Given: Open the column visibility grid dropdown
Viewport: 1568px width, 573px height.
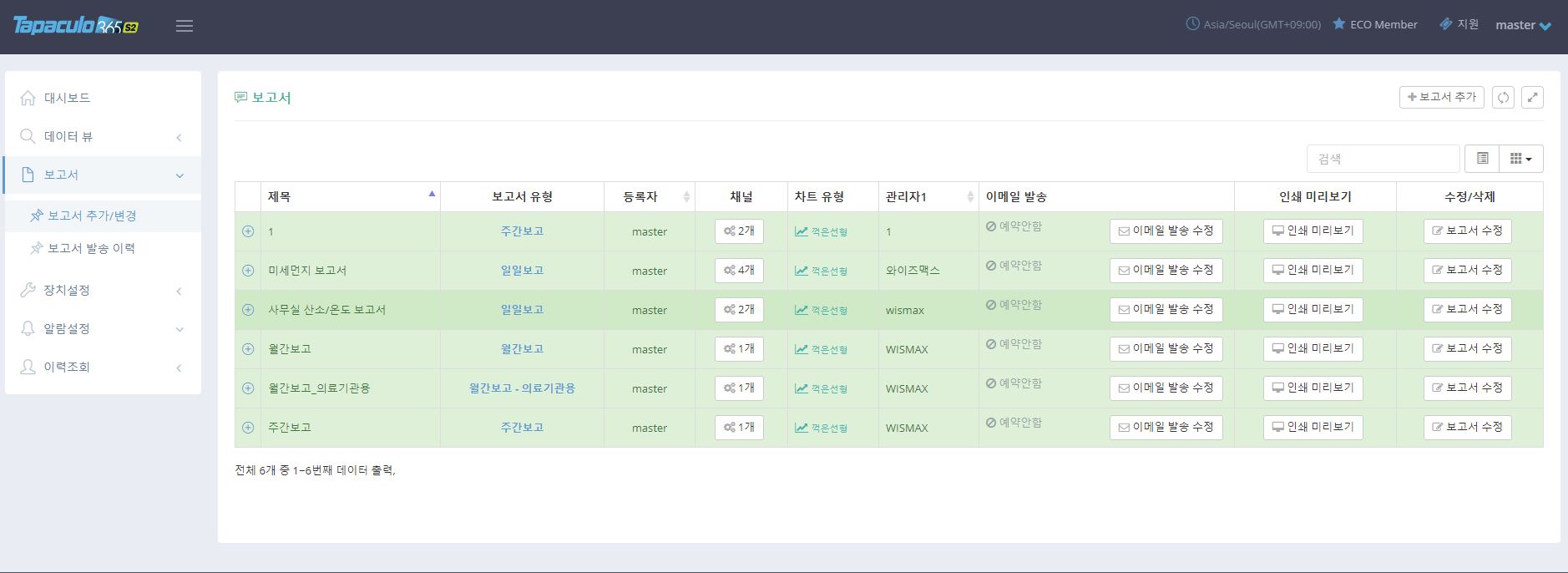Looking at the screenshot, I should click(x=1521, y=159).
